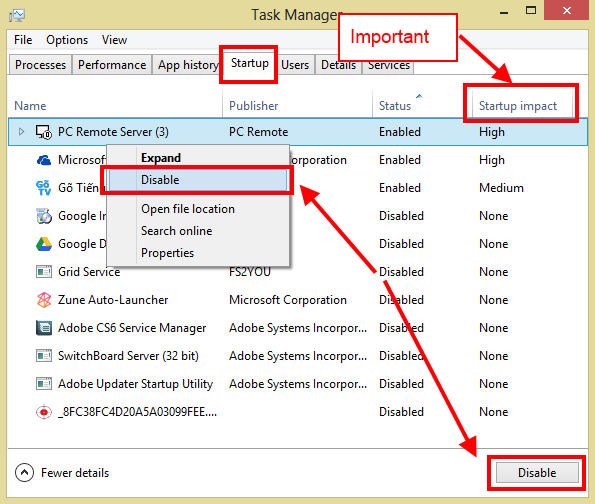Viewport: 595px width, 504px height.
Task: Click High impact for PC Remote Server
Action: (492, 132)
